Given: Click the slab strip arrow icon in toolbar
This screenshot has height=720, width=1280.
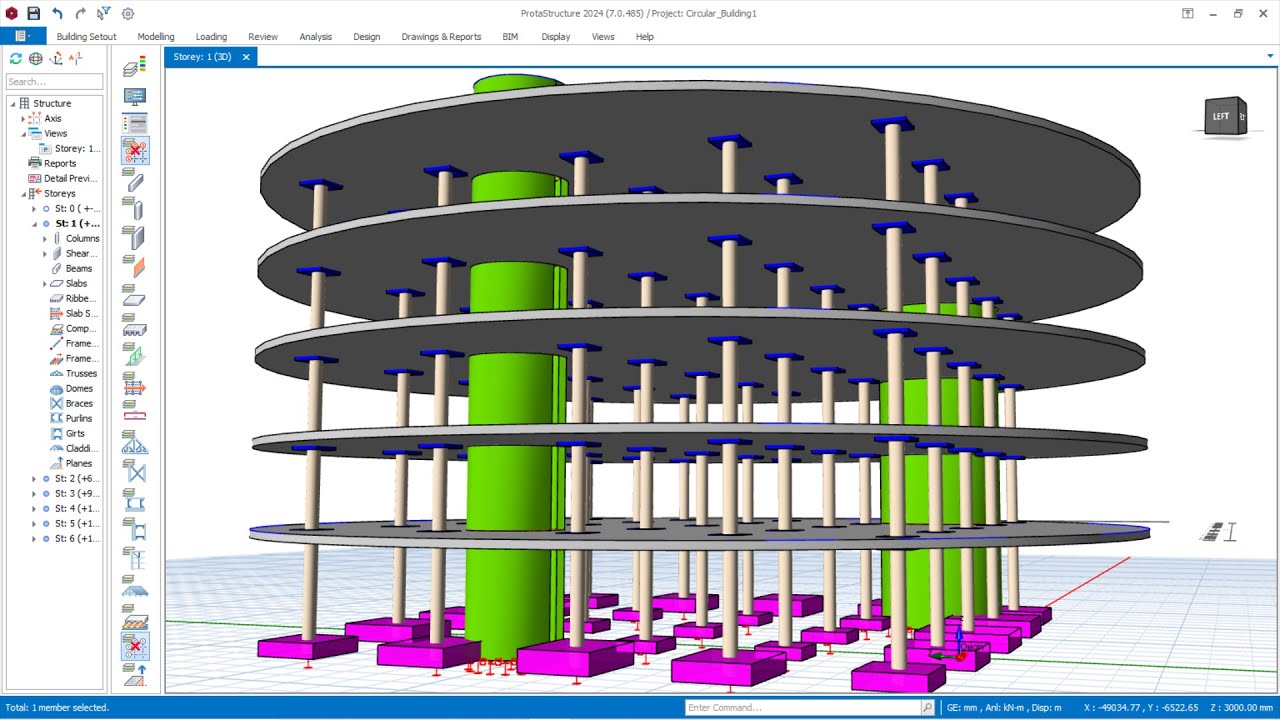Looking at the screenshot, I should [x=135, y=383].
